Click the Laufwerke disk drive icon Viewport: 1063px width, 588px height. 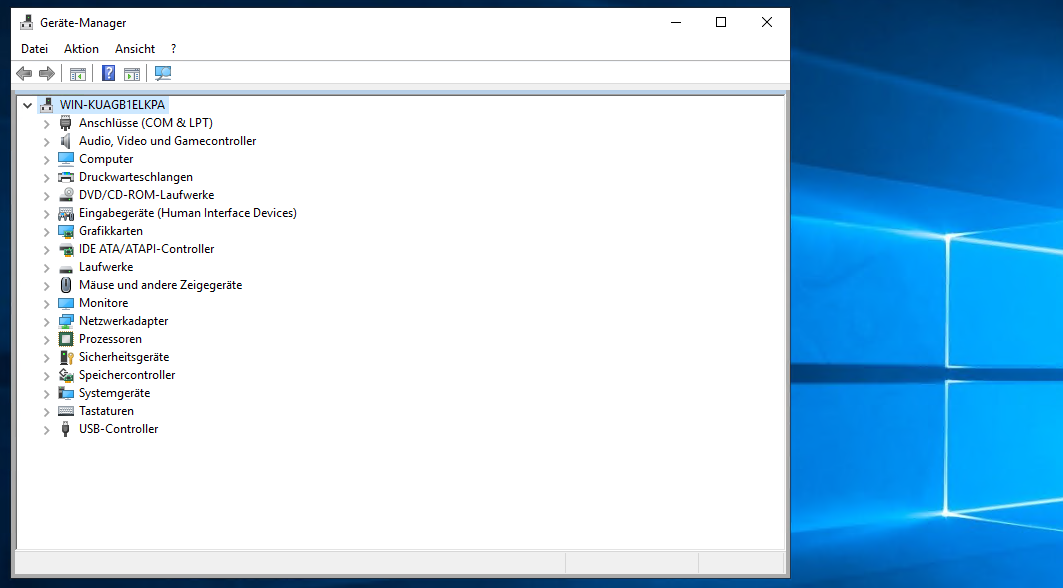tap(66, 267)
